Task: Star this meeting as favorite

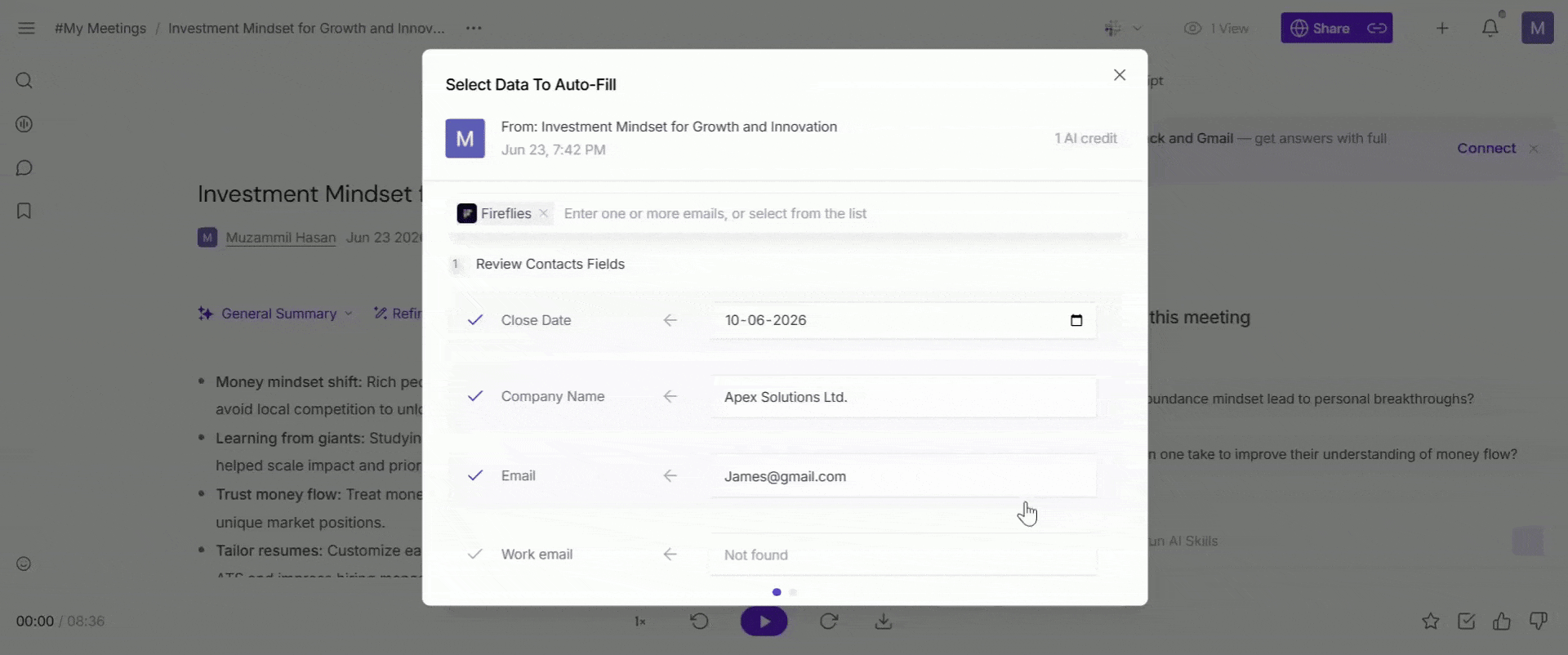Action: point(1431,622)
